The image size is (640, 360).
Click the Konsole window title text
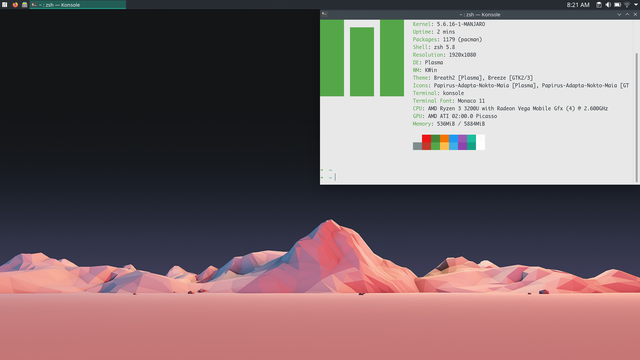480,15
